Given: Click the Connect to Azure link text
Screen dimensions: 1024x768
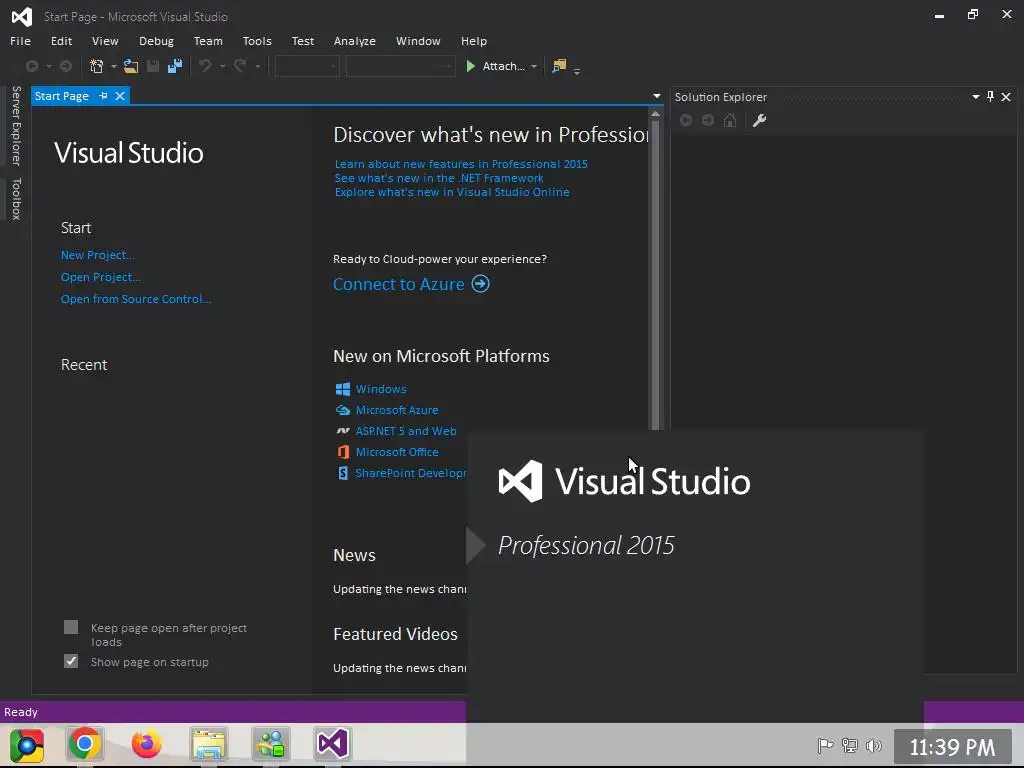Looking at the screenshot, I should point(399,284).
